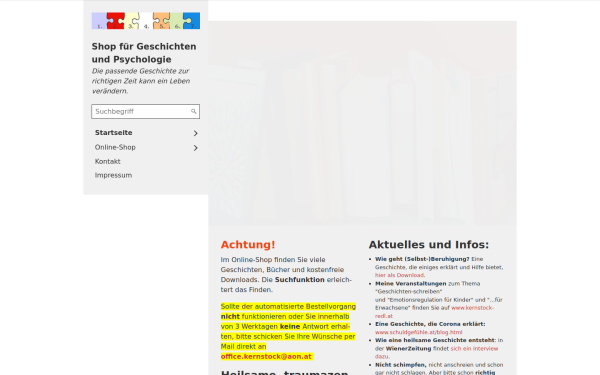The width and height of the screenshot is (600, 375).
Task: Click the 'Nicht schimpfen,' bold text
Action: click(401, 365)
